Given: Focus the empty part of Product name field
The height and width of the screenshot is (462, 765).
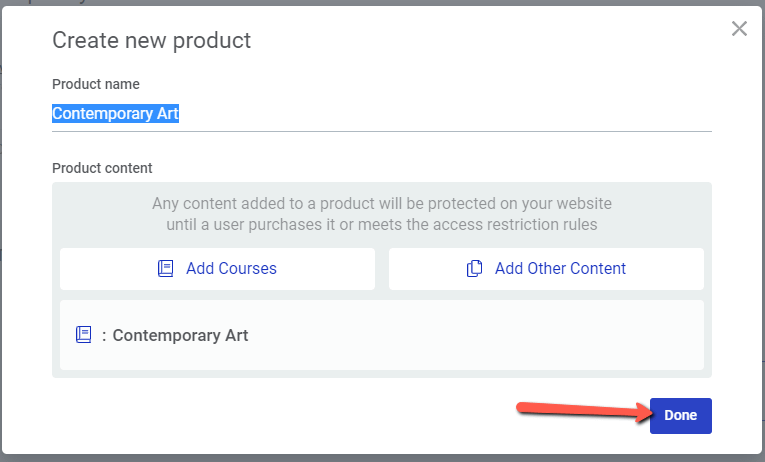Looking at the screenshot, I should [444, 113].
